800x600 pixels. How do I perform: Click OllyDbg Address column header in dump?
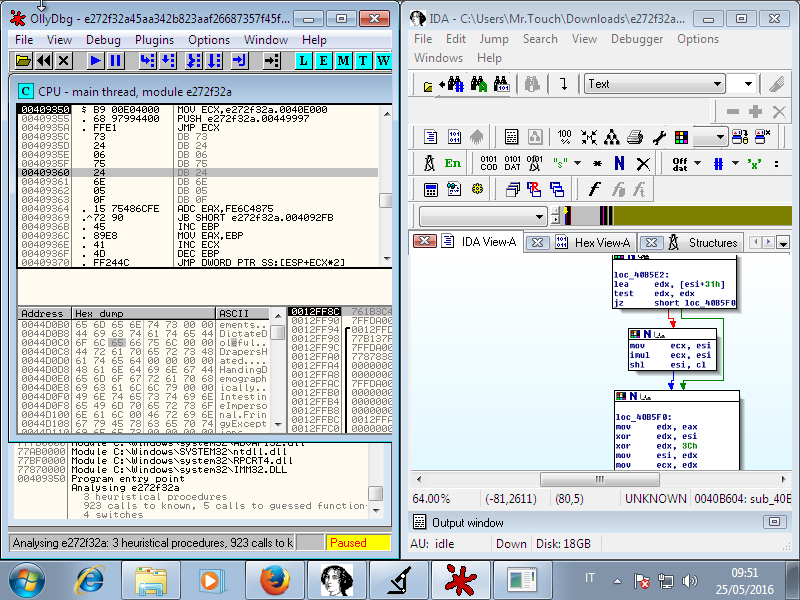pos(44,313)
